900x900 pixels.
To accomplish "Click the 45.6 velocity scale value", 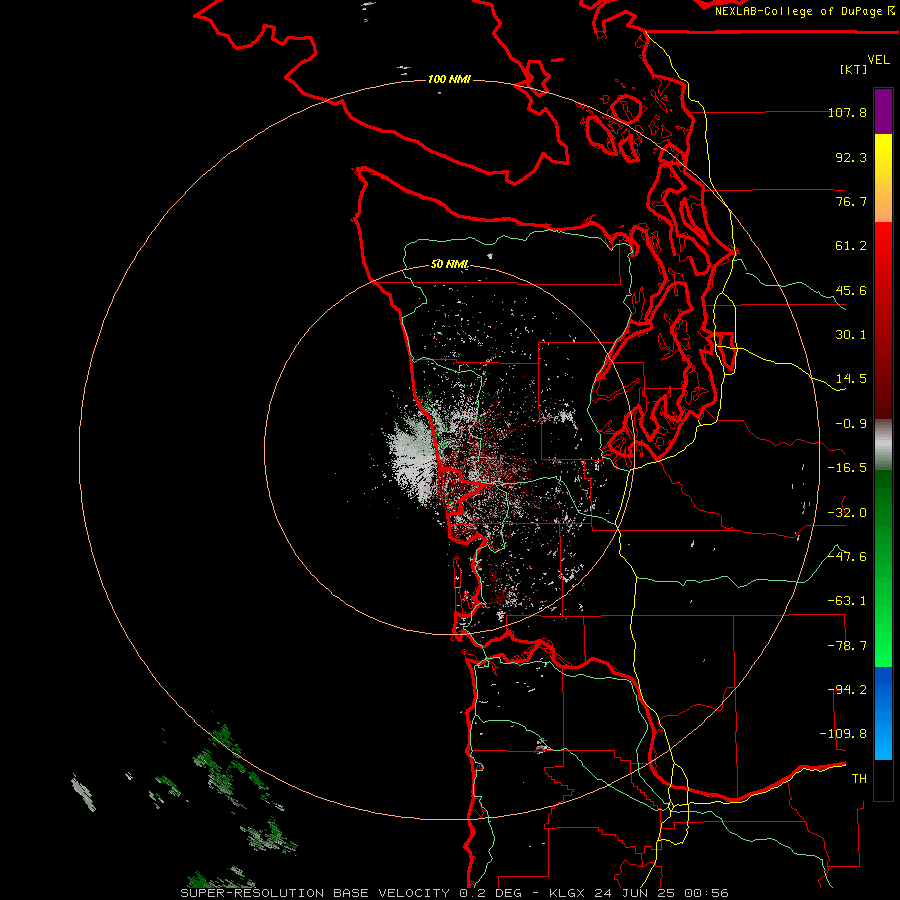I will [851, 290].
